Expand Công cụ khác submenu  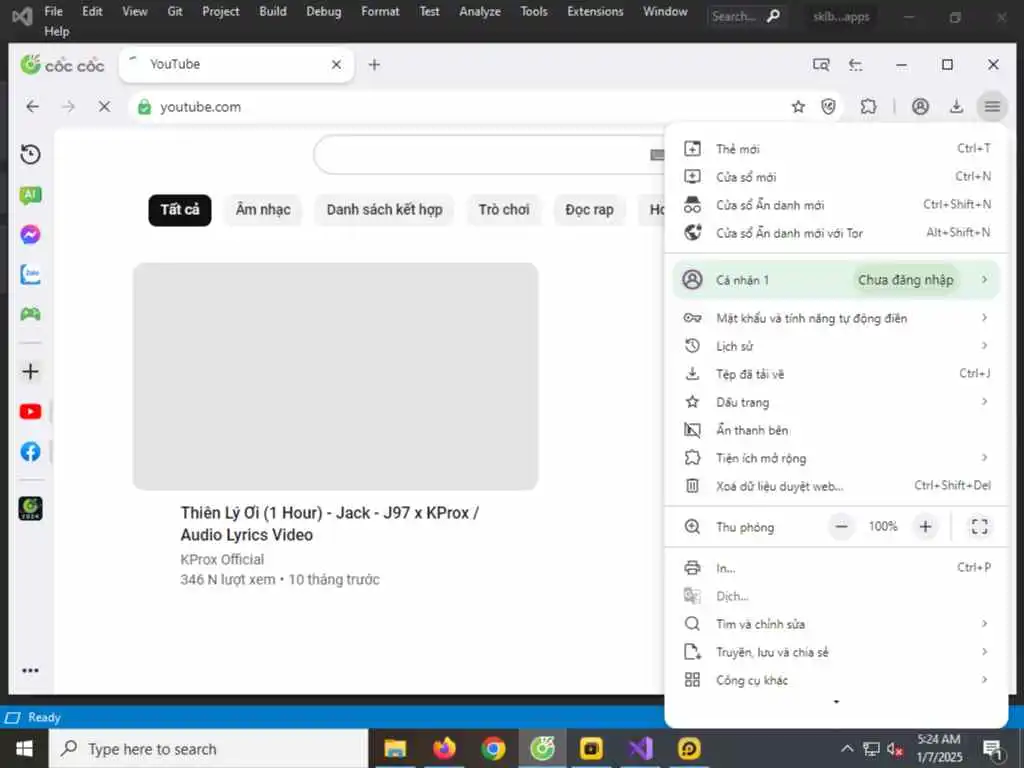point(836,680)
